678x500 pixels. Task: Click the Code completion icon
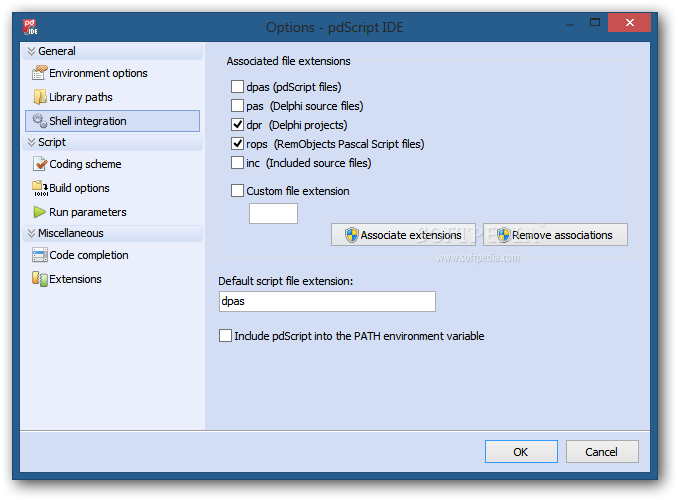point(40,255)
